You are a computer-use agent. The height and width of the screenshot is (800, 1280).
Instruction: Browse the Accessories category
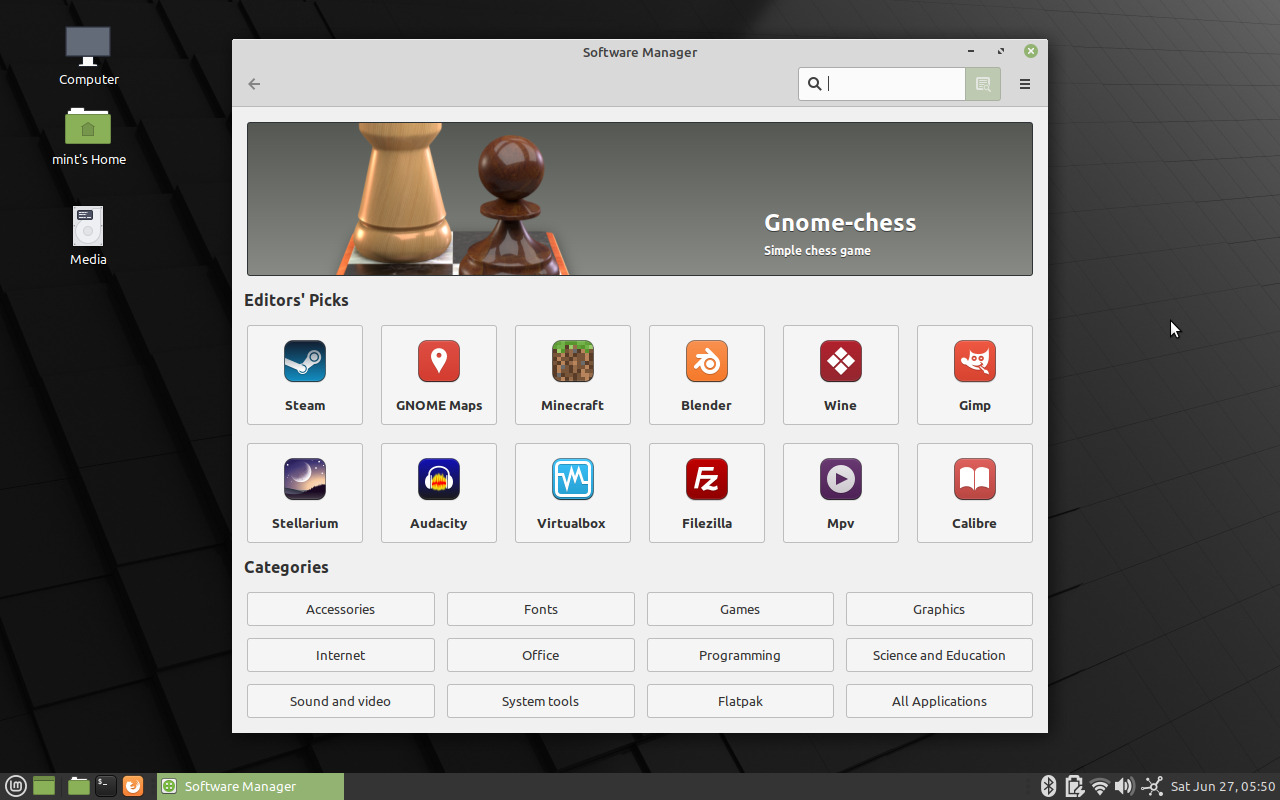pyautogui.click(x=341, y=609)
